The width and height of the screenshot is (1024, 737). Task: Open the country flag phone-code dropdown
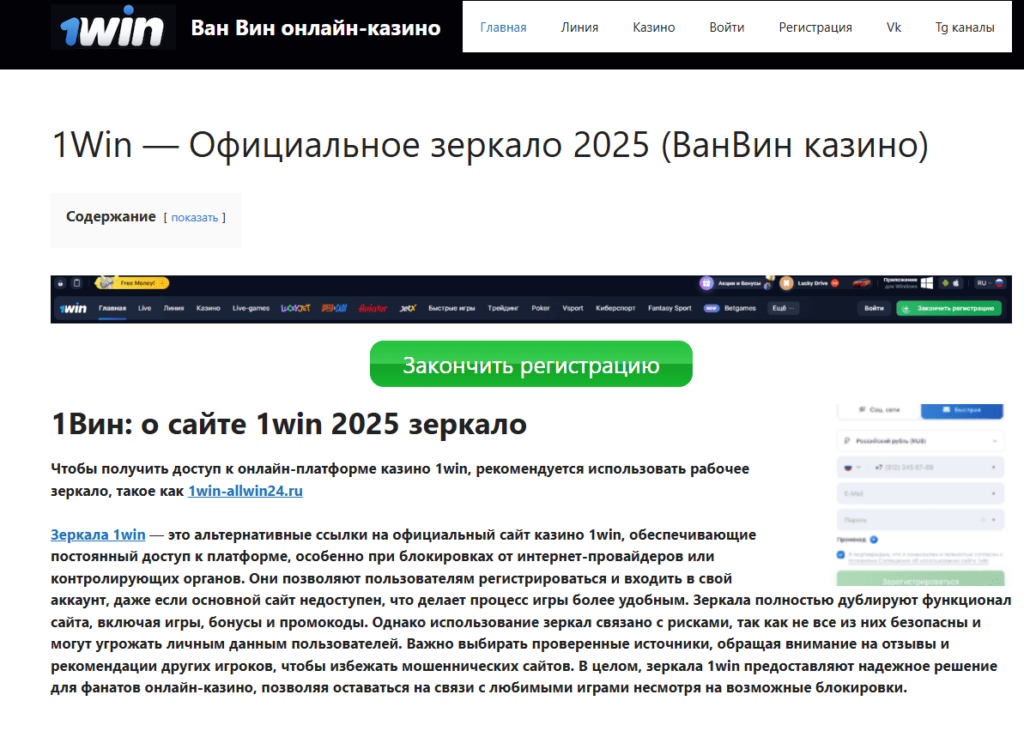[852, 467]
